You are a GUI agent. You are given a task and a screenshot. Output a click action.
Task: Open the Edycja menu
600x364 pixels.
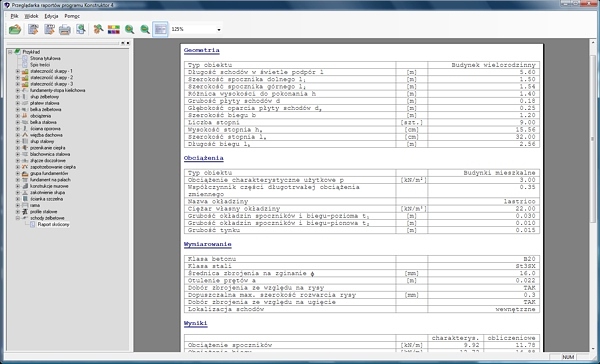click(x=51, y=16)
